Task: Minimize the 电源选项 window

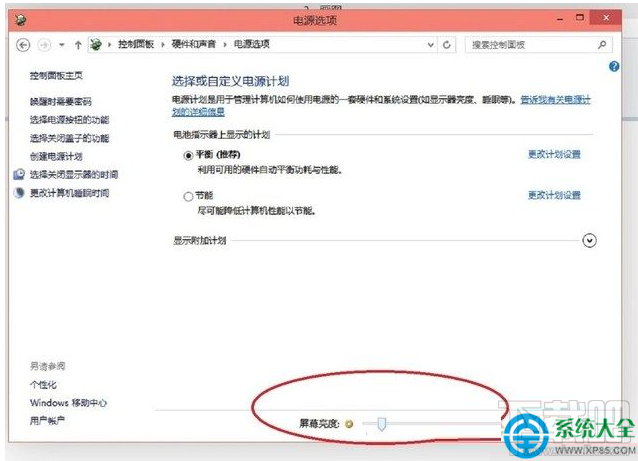Action: (x=560, y=19)
